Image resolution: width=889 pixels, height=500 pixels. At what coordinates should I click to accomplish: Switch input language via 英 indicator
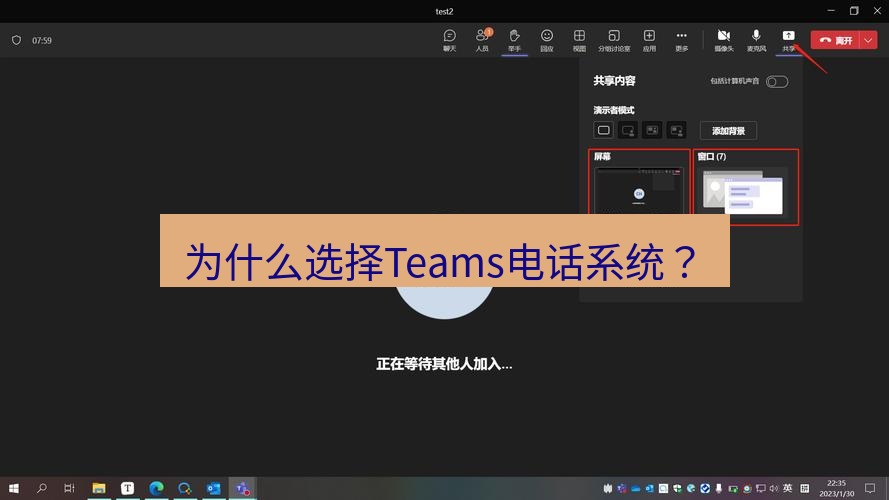tap(788, 488)
